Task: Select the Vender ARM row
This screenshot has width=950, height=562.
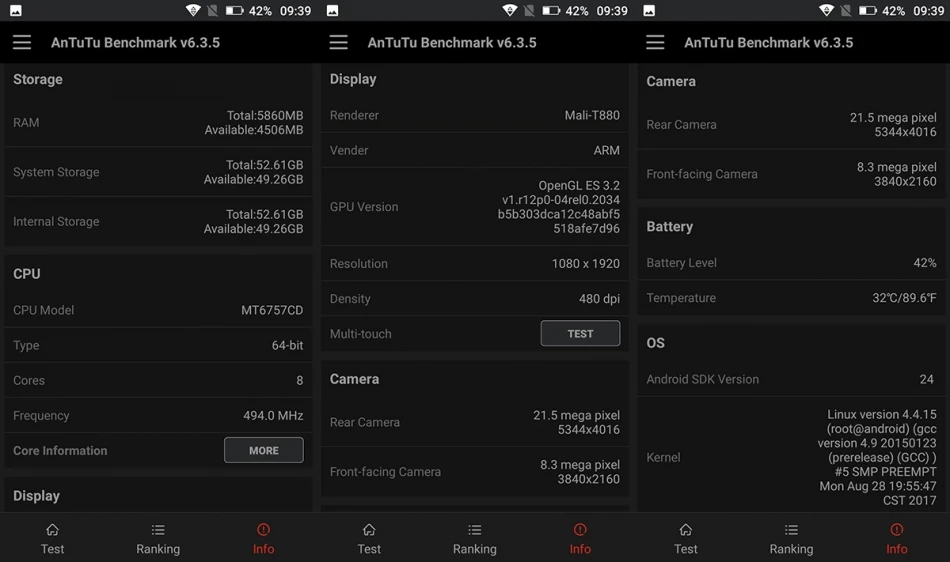Action: (475, 150)
